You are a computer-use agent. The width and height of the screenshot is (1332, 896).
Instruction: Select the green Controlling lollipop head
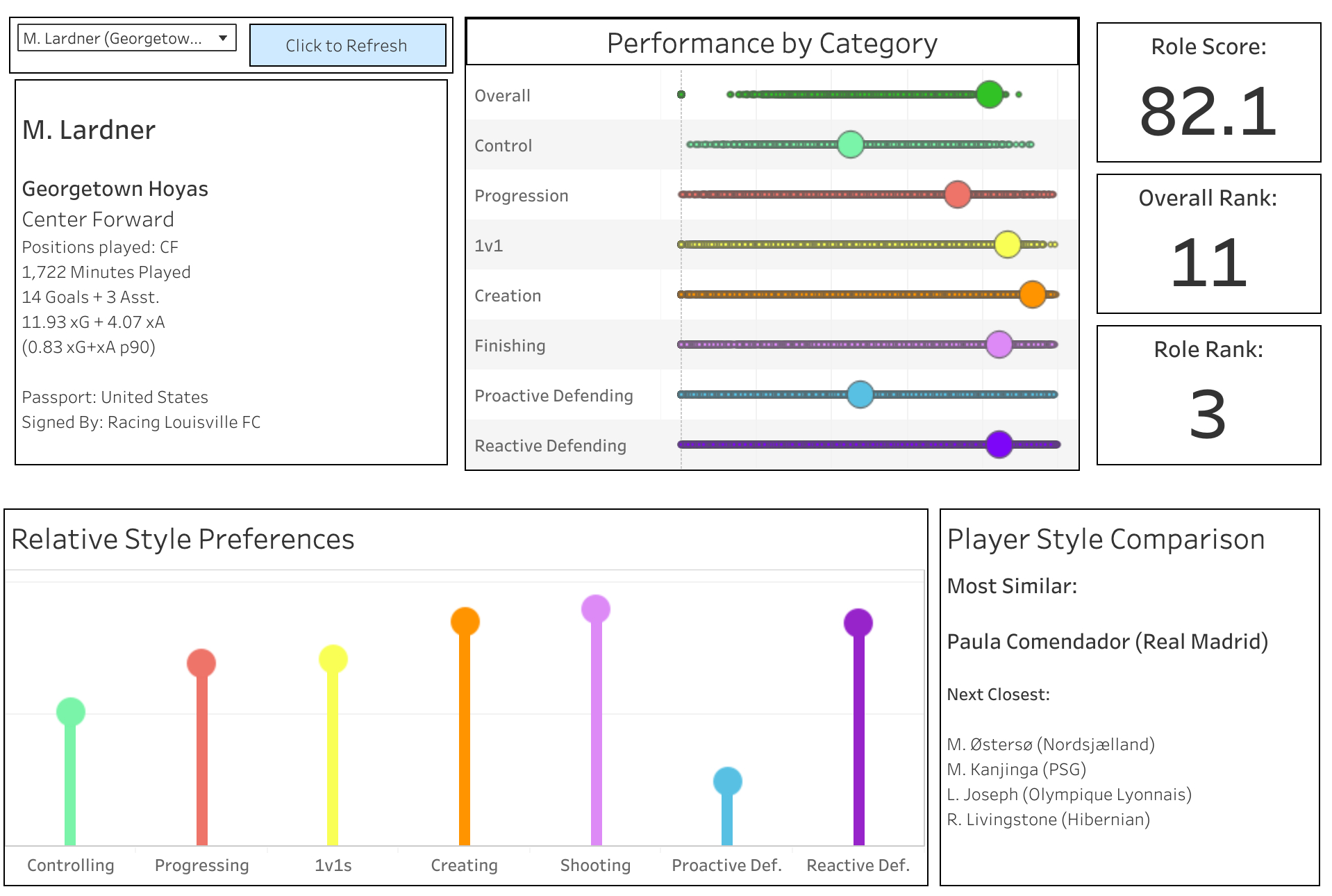click(x=70, y=712)
